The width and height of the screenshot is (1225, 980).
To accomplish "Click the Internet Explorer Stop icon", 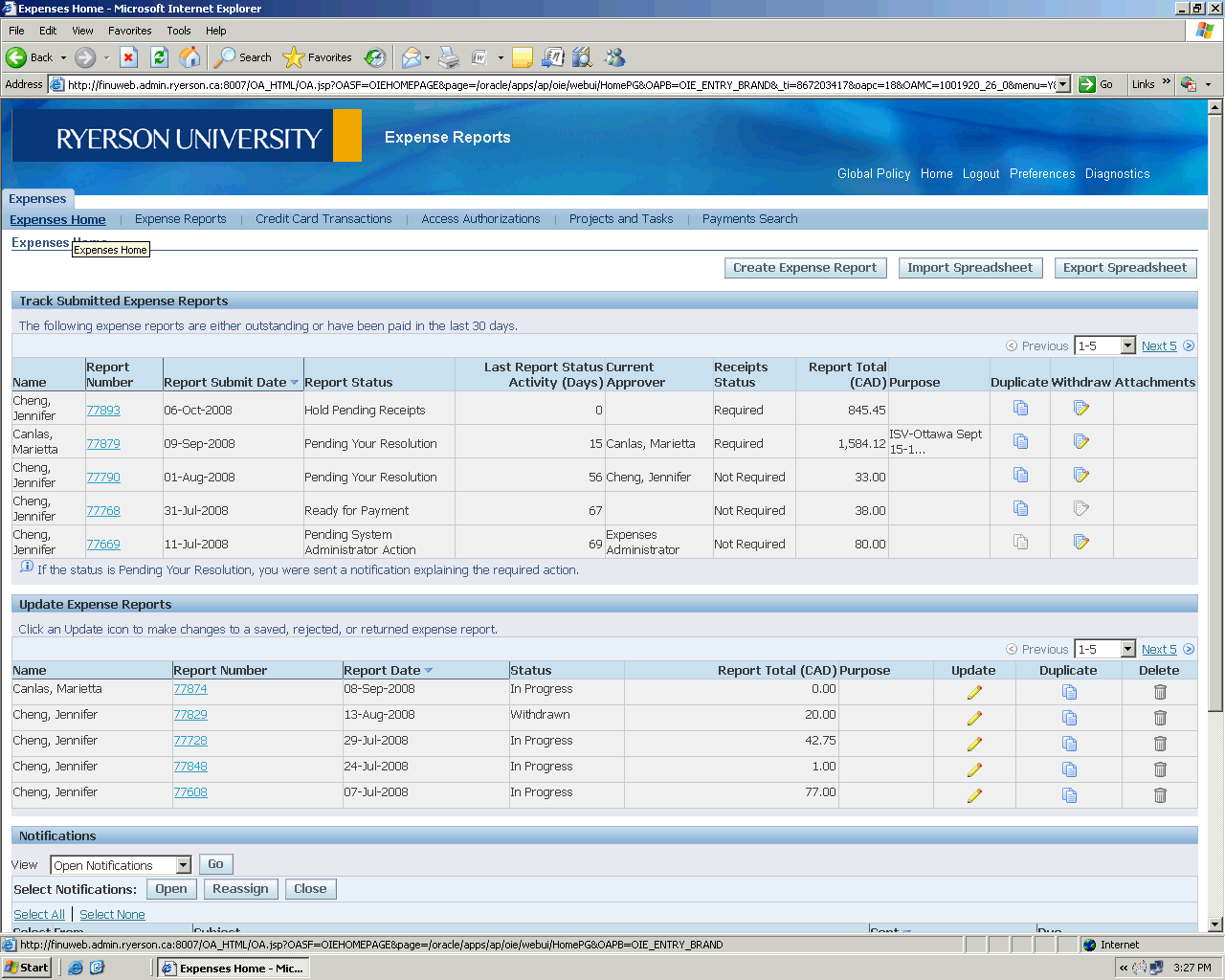I will [x=129, y=57].
